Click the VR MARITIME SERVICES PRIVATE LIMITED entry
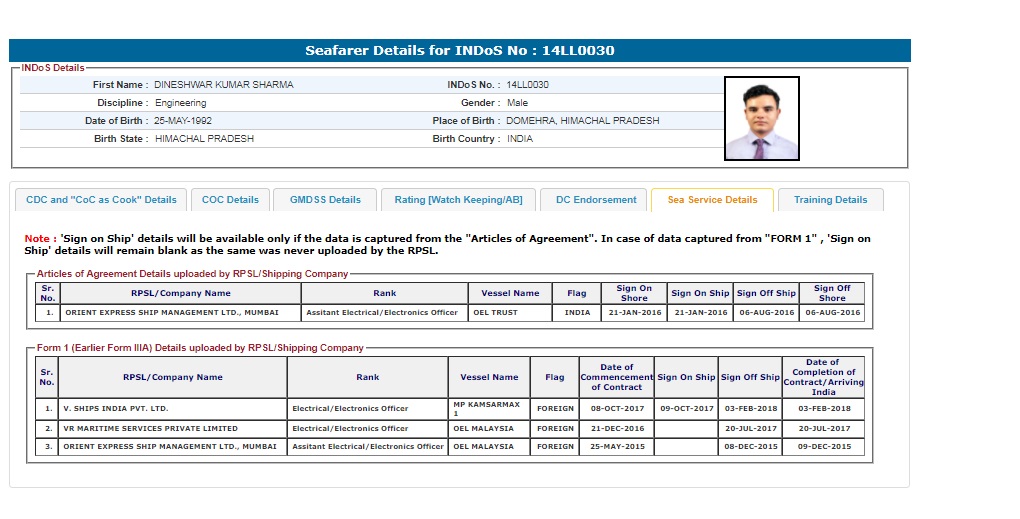Image resolution: width=1020 pixels, height=519 pixels. 151,428
